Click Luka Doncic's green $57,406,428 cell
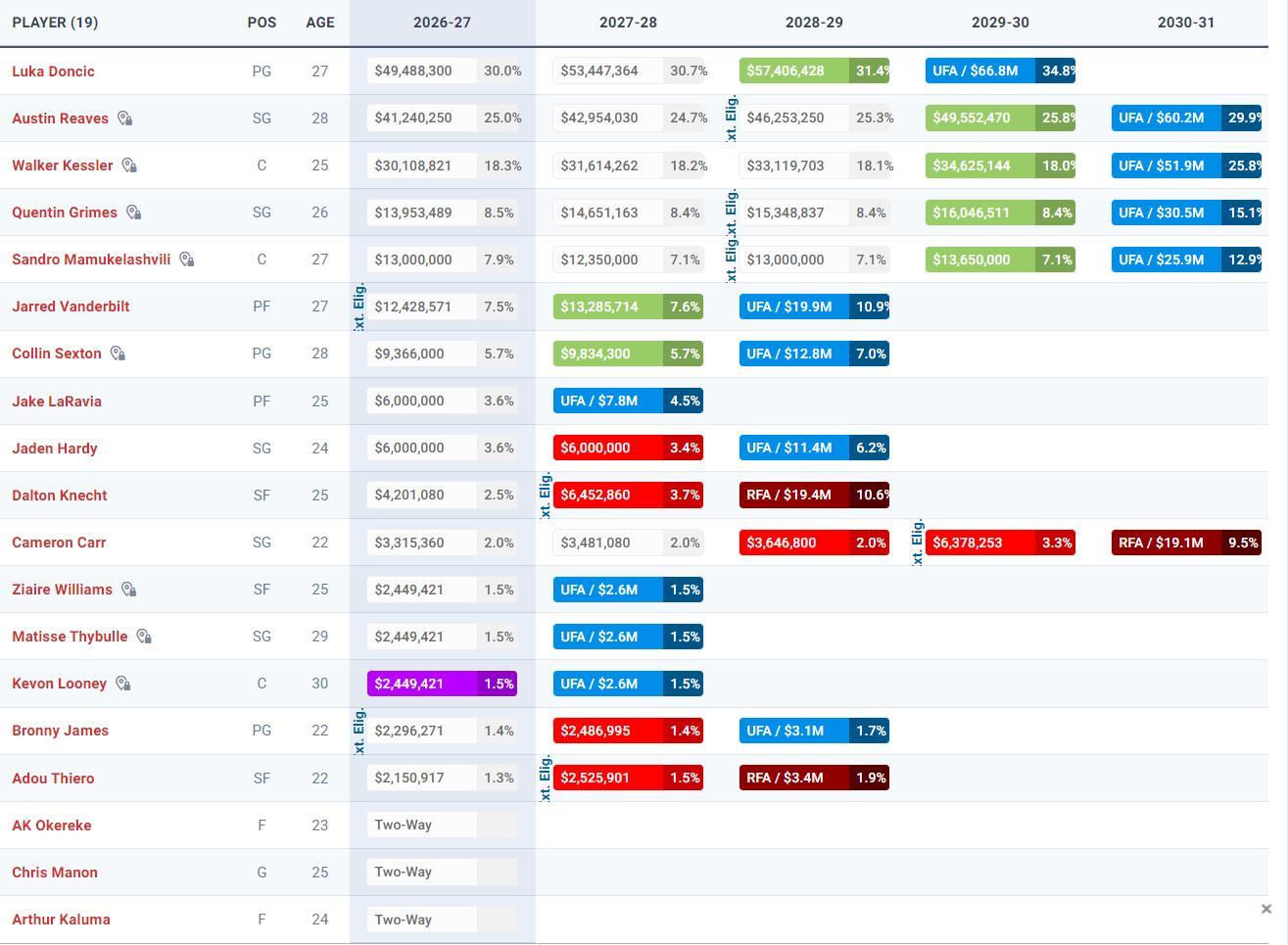Image resolution: width=1288 pixels, height=945 pixels. (814, 71)
